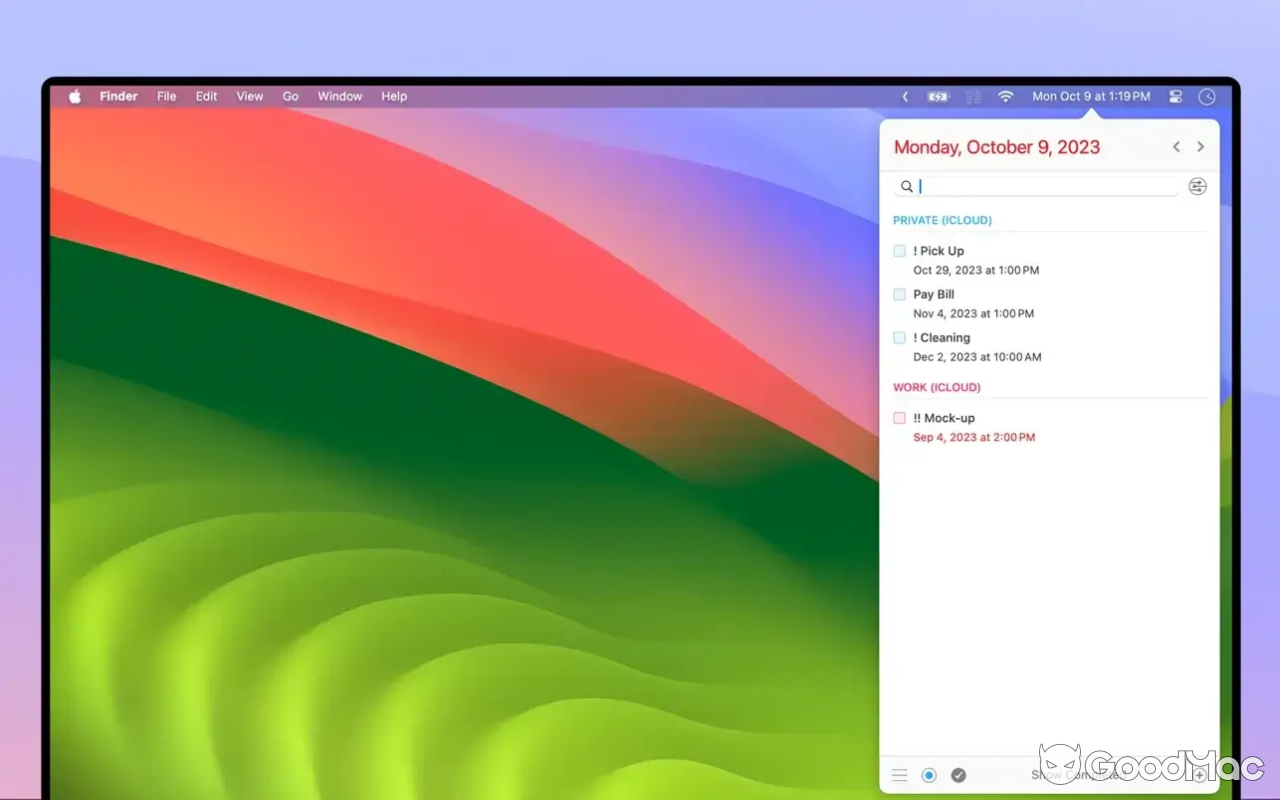Open Control Center from the menu bar

(x=1175, y=96)
